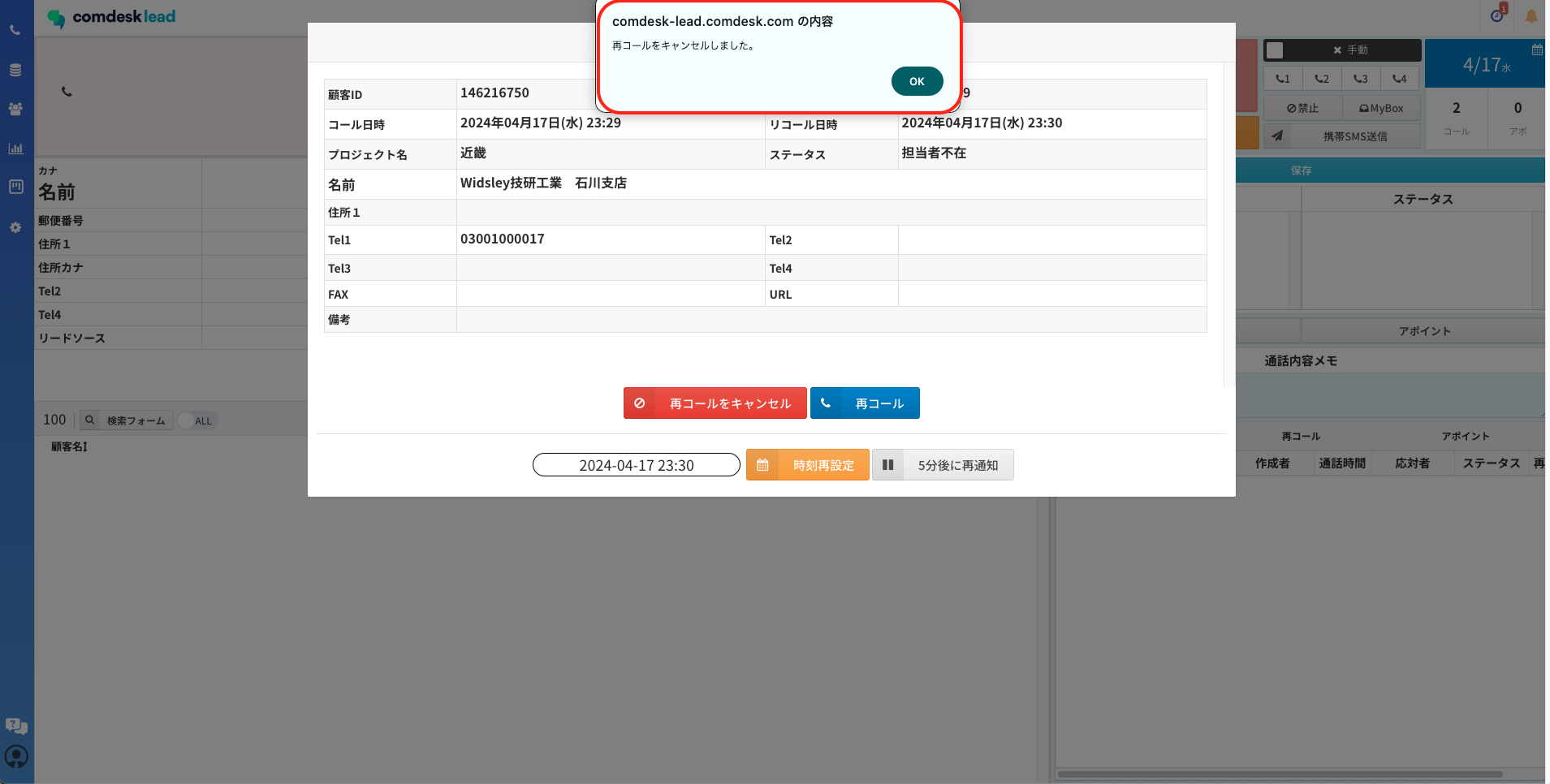Open the users group icon in sidebar
Viewport: 1550px width, 784px height.
15,109
